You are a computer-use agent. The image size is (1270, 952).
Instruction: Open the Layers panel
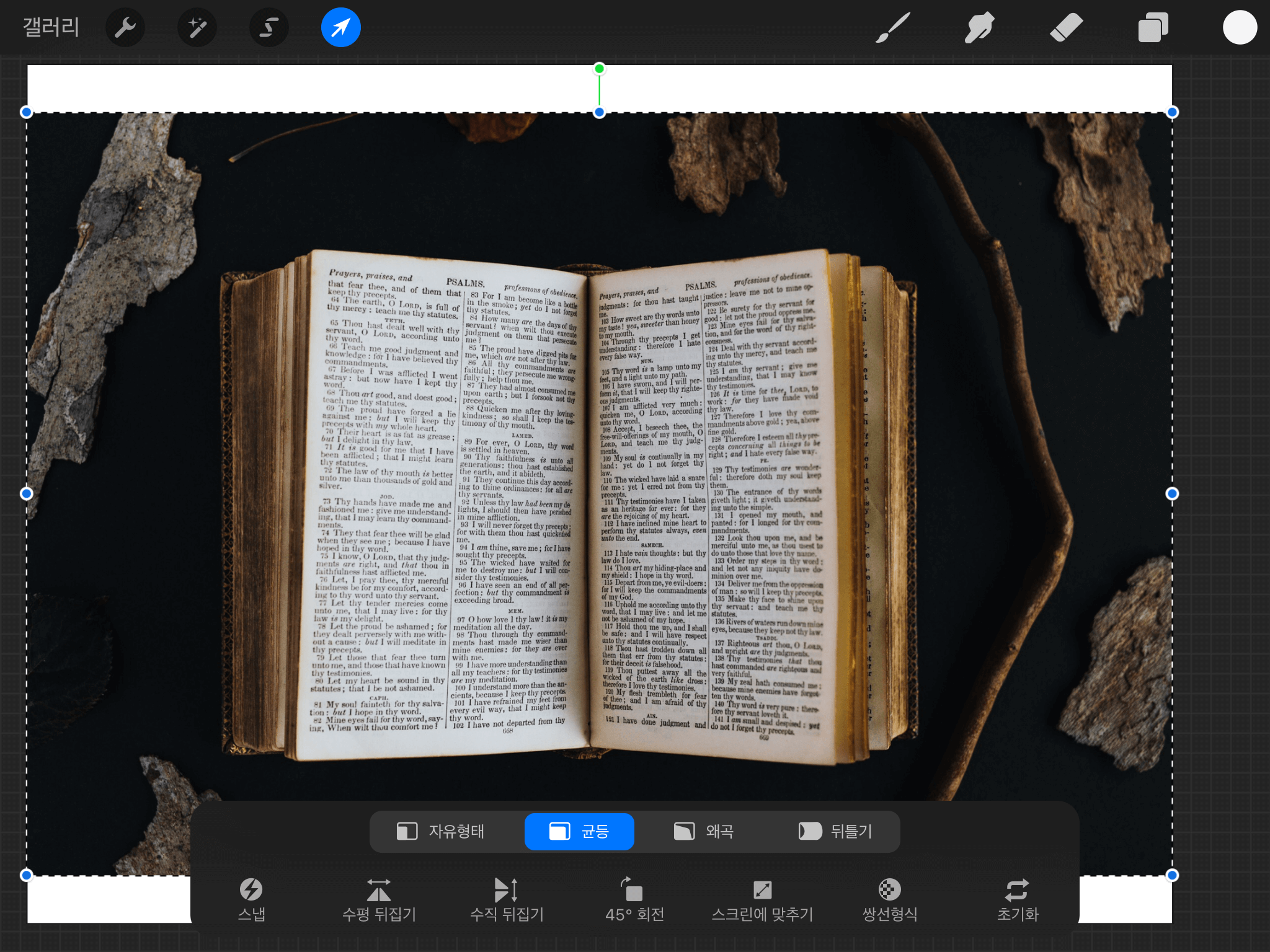coord(1153,28)
